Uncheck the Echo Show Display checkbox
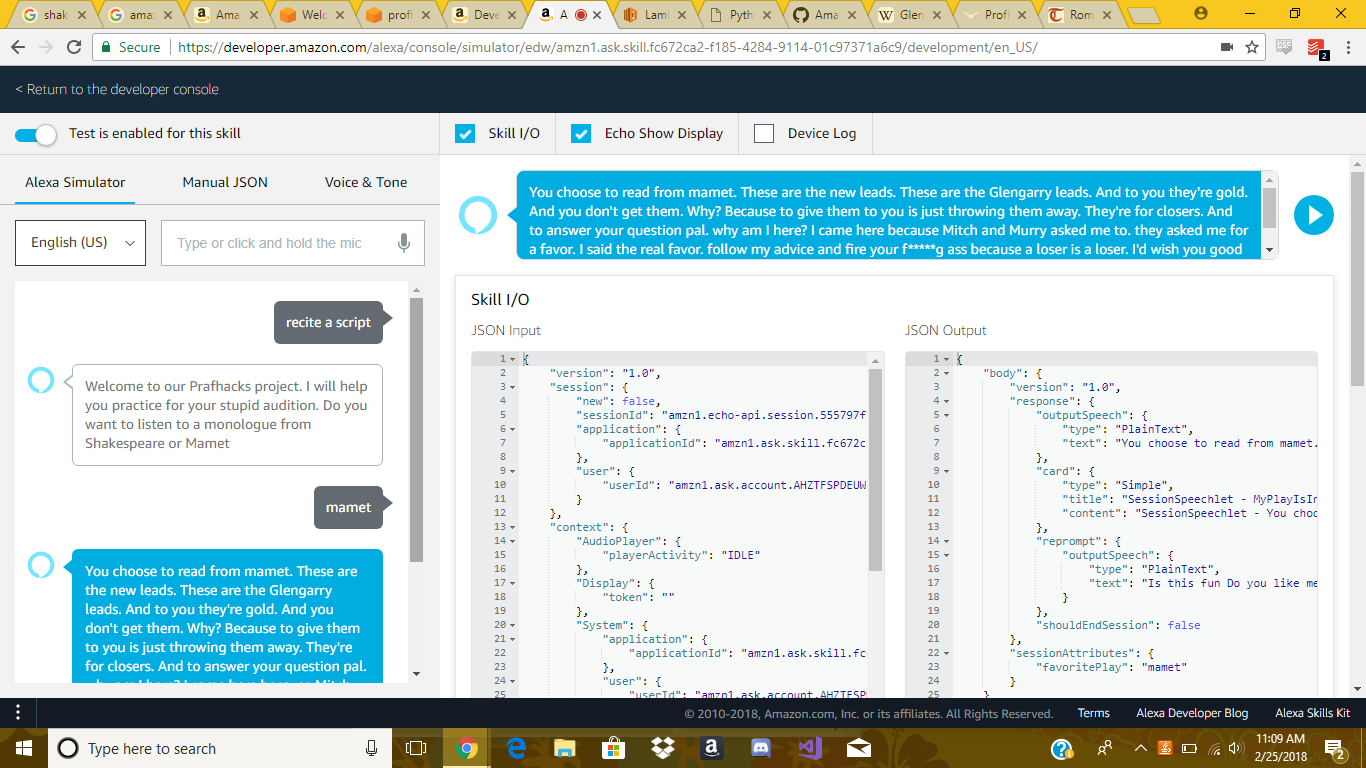The width and height of the screenshot is (1366, 768). coord(581,133)
